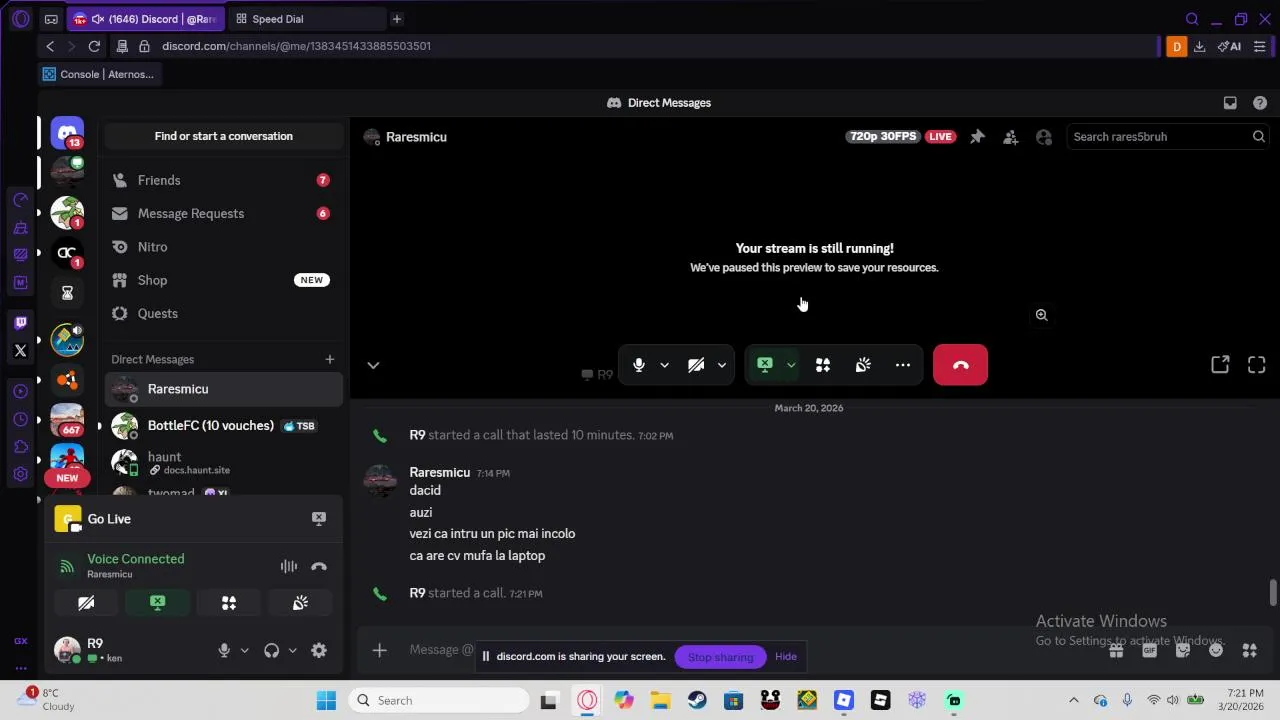
Task: Toggle deafen headphones in user panel
Action: click(271, 651)
